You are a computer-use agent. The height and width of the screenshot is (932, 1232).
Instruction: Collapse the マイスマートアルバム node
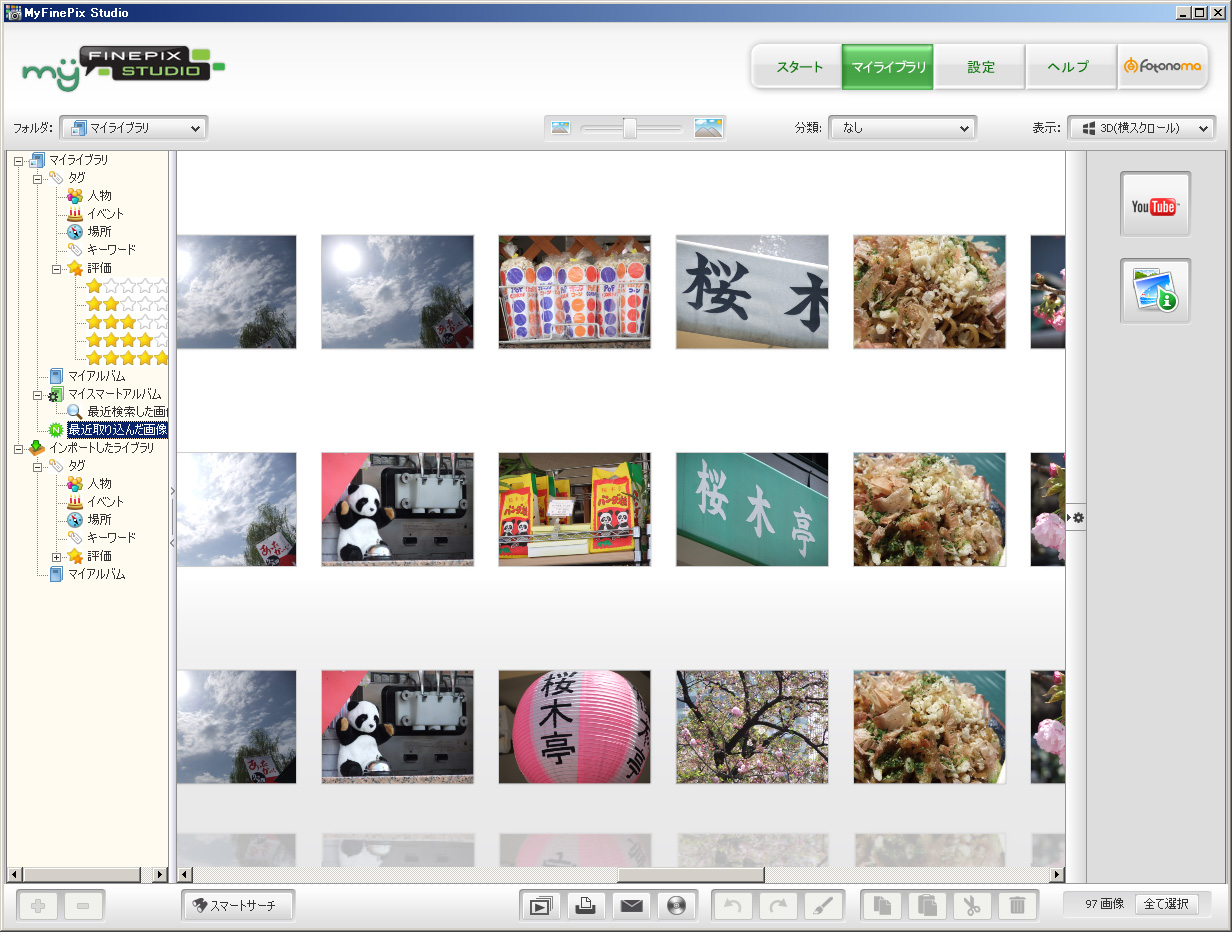pos(38,394)
